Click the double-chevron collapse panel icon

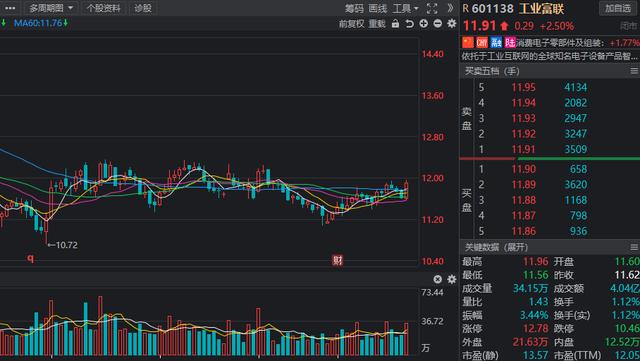[x=450, y=8]
